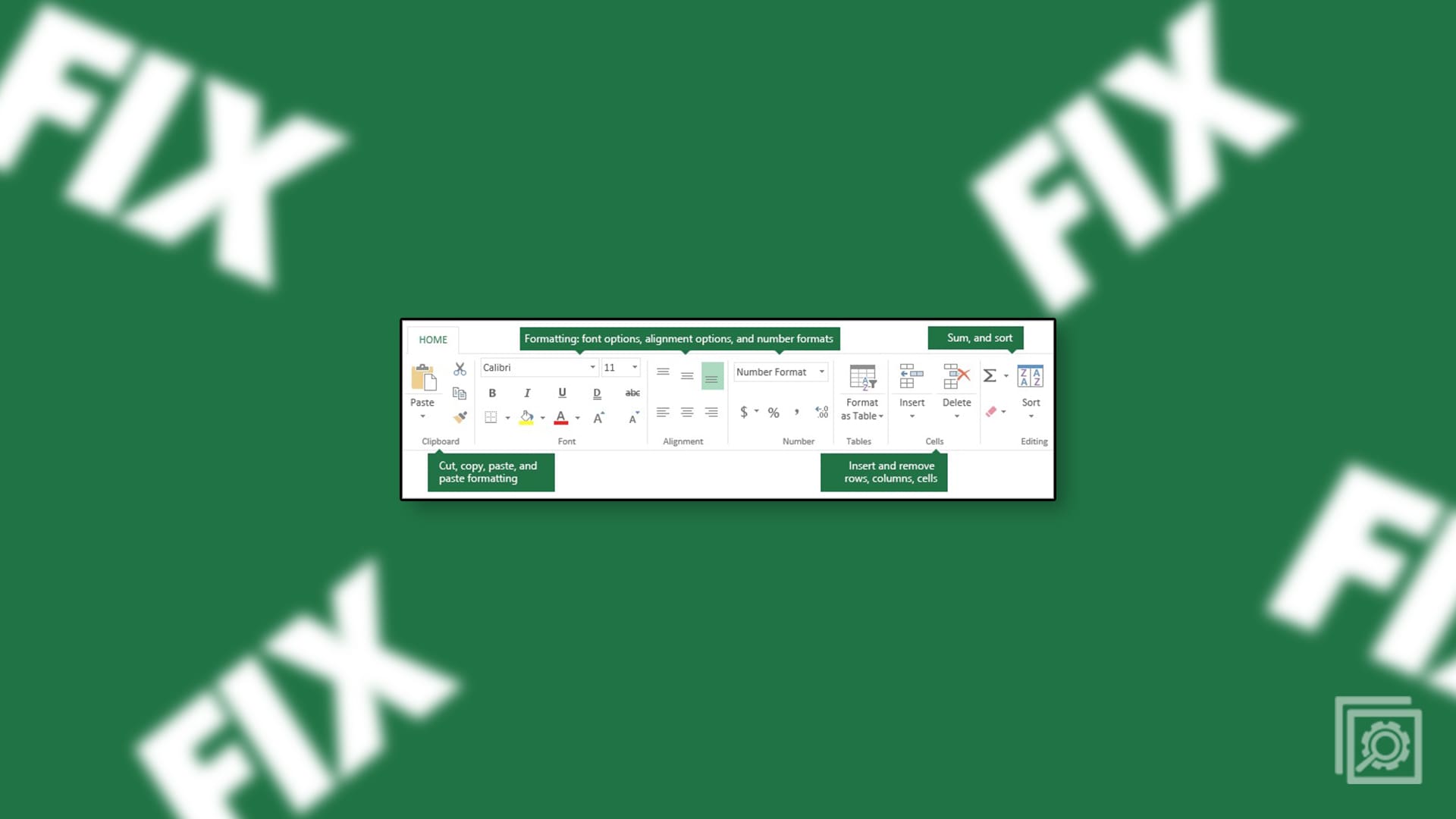Expand the Number Format dropdown
This screenshot has height=819, width=1456.
[821, 371]
